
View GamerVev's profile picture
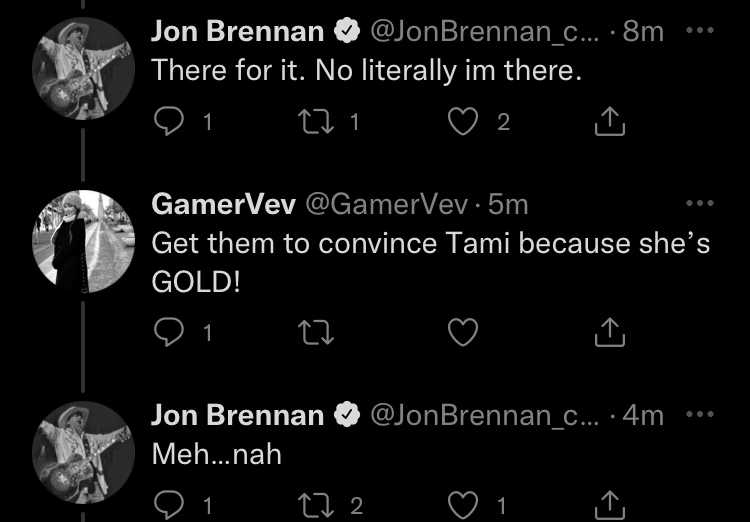[83, 242]
